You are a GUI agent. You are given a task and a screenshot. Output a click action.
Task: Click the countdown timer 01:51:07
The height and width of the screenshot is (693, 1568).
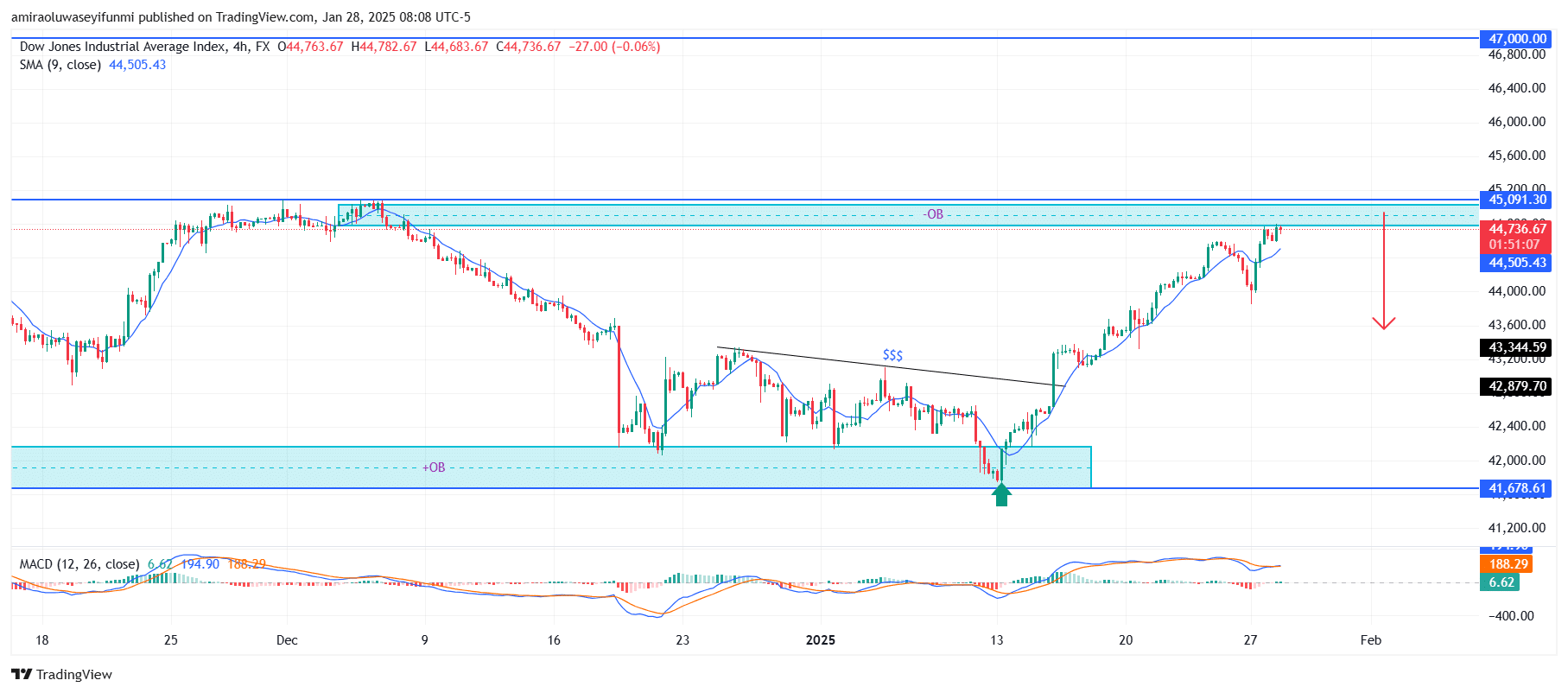(1514, 245)
